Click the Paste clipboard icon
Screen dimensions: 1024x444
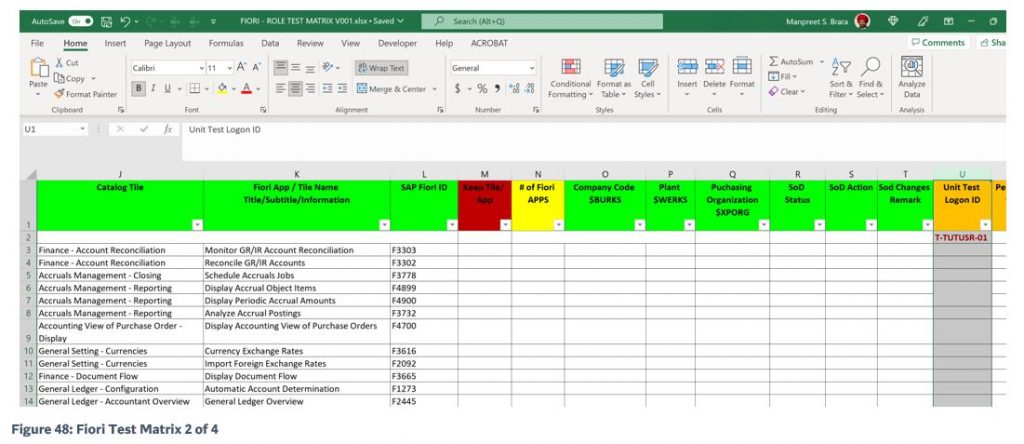coord(39,69)
